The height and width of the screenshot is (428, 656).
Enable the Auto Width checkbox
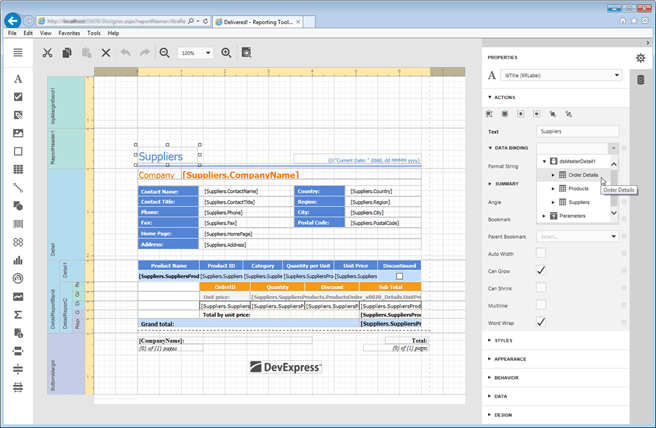541,253
